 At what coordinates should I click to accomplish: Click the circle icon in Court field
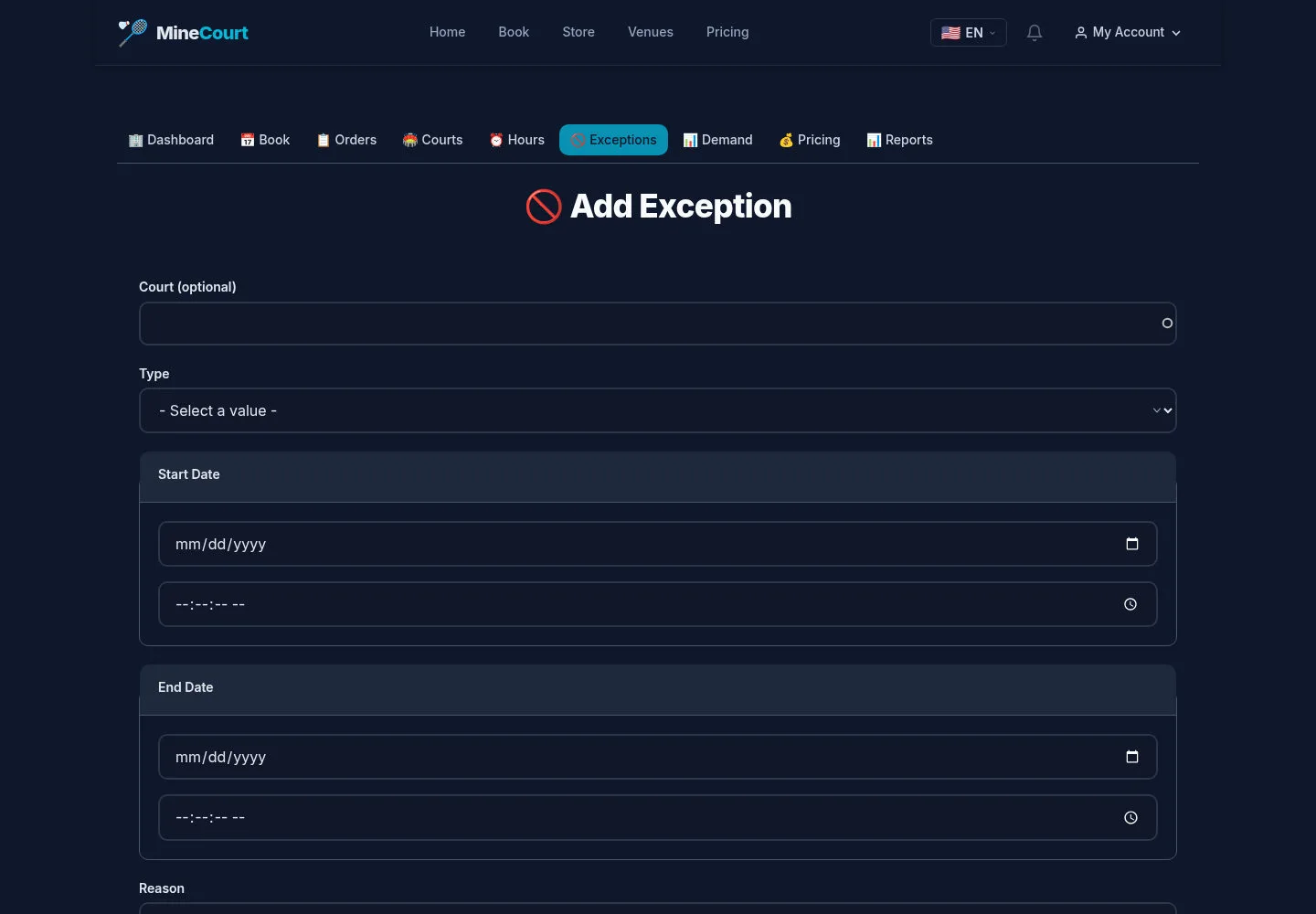(x=1167, y=324)
